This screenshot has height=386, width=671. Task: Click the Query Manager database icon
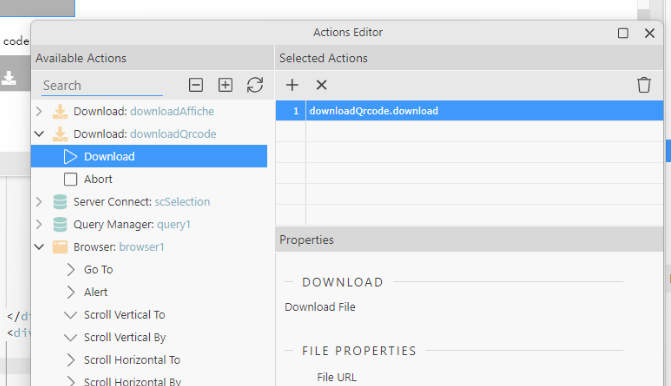(60, 224)
